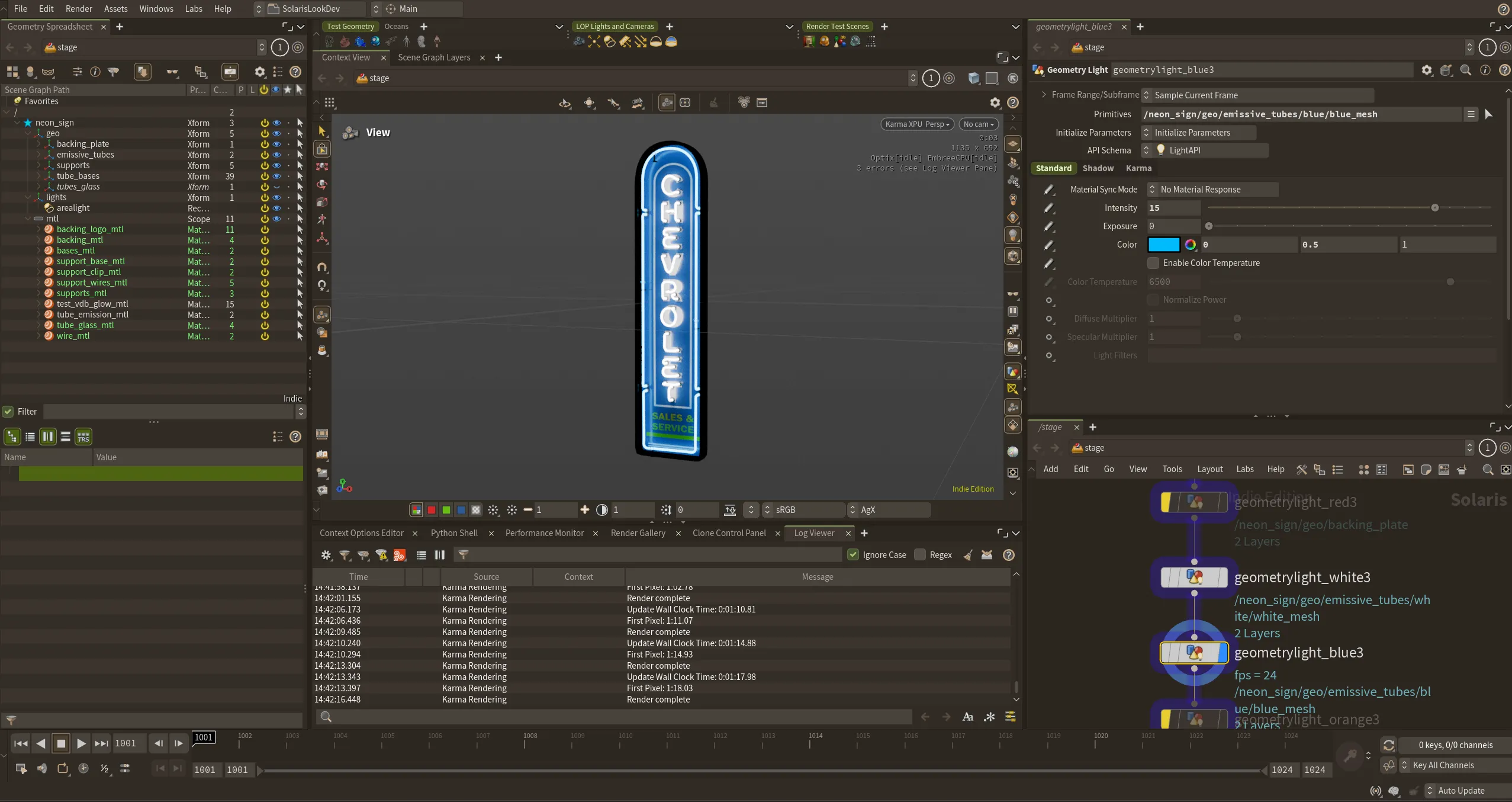Switch to Shadow parameter tab

pos(1098,168)
